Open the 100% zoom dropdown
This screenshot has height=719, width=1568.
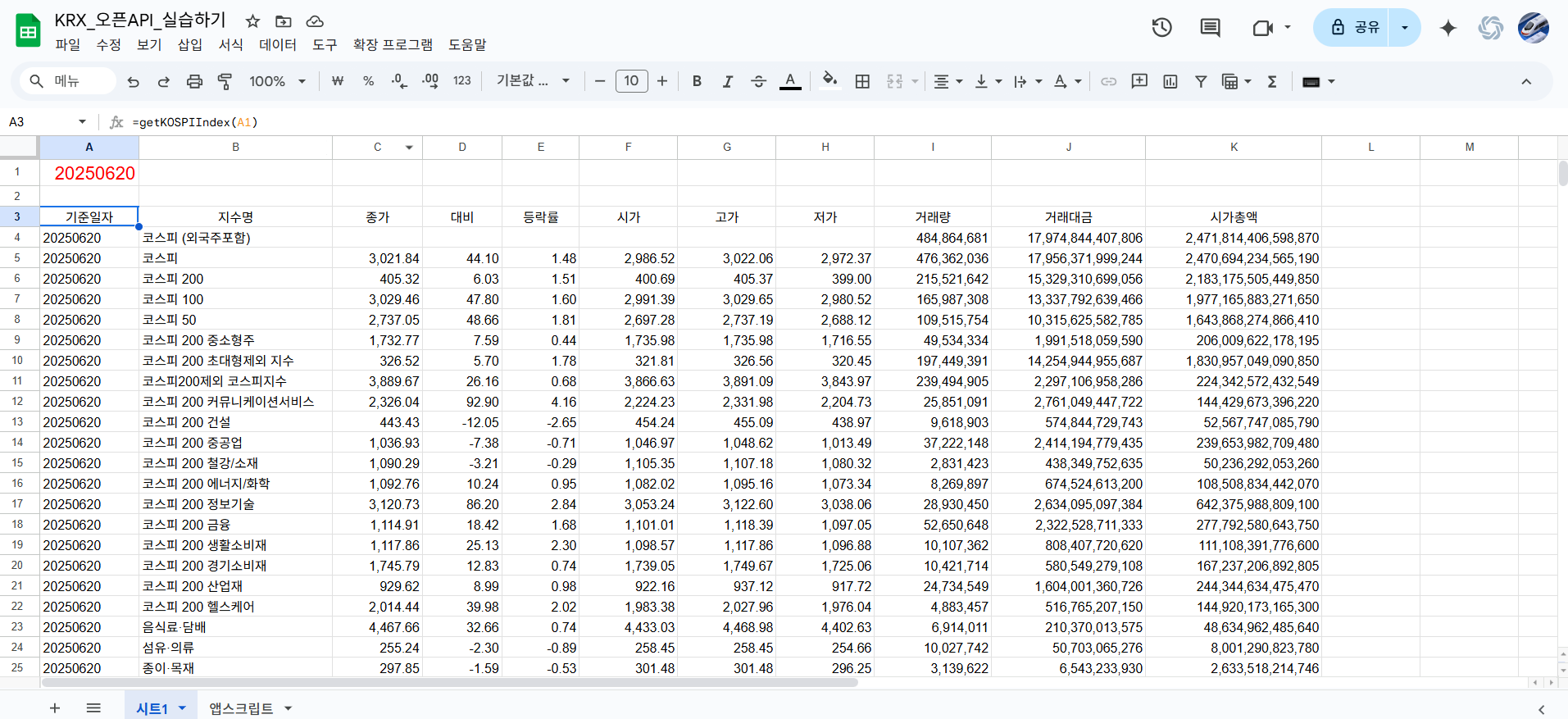[x=277, y=81]
